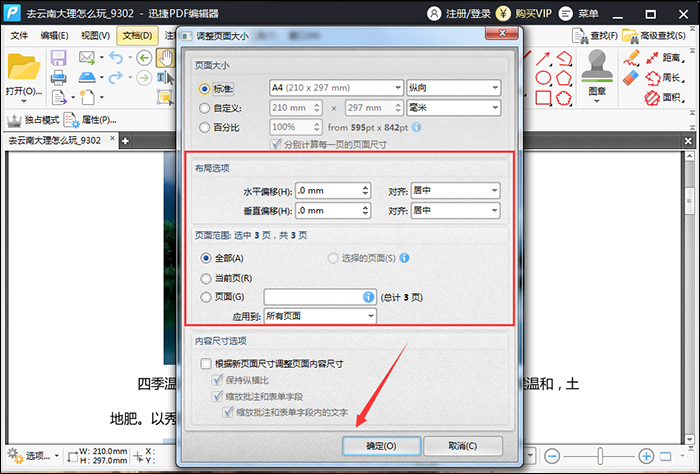
Task: Click the new document icon
Action: (87, 97)
